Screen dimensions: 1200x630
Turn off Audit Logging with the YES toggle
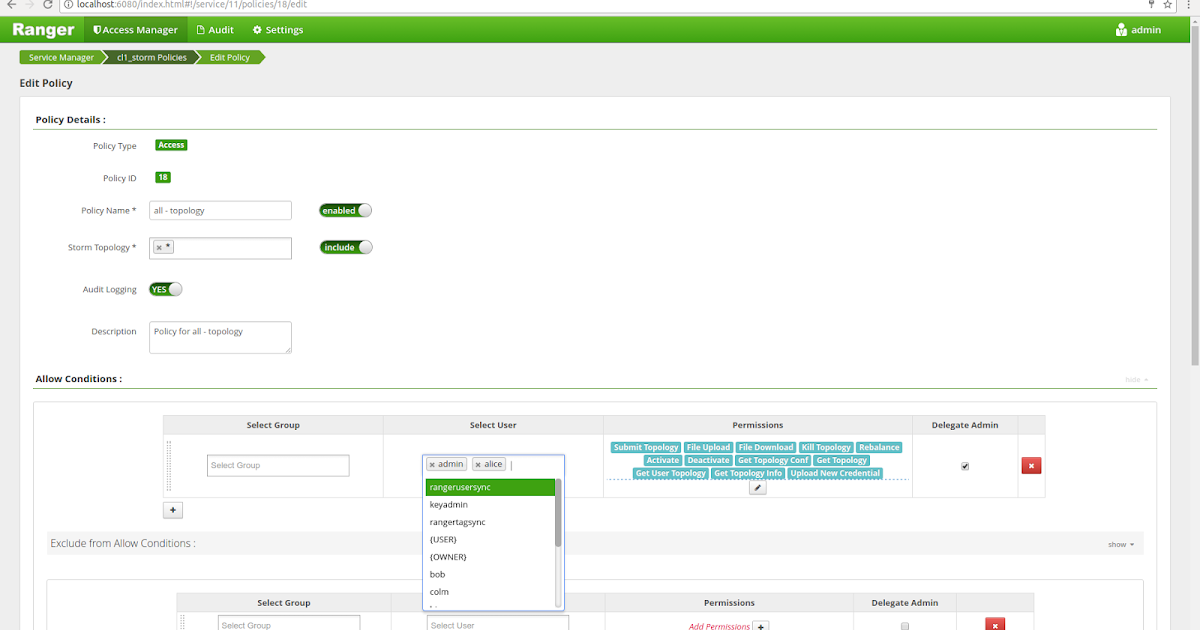[x=165, y=288]
